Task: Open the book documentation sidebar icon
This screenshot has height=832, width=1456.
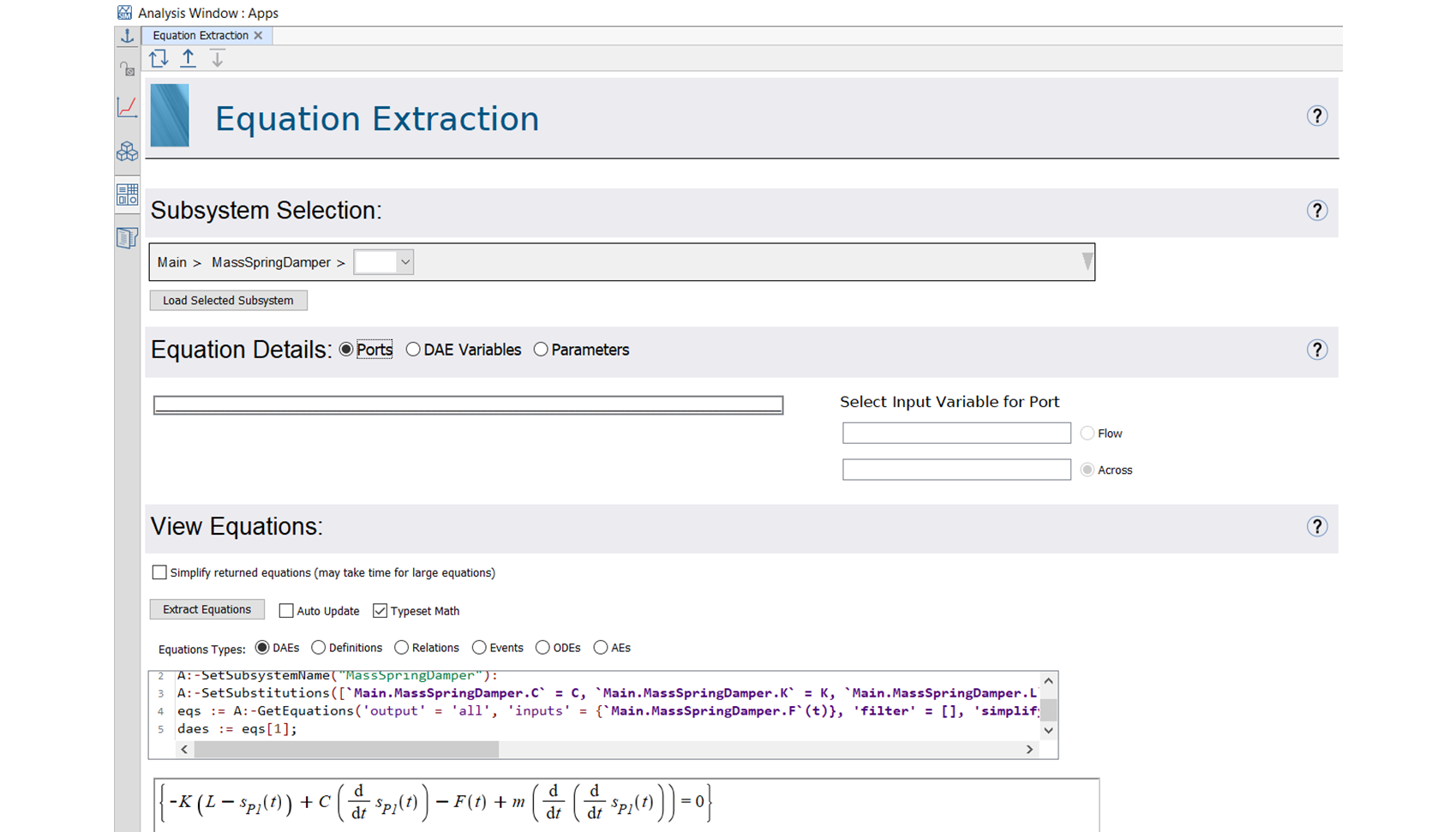Action: (127, 238)
